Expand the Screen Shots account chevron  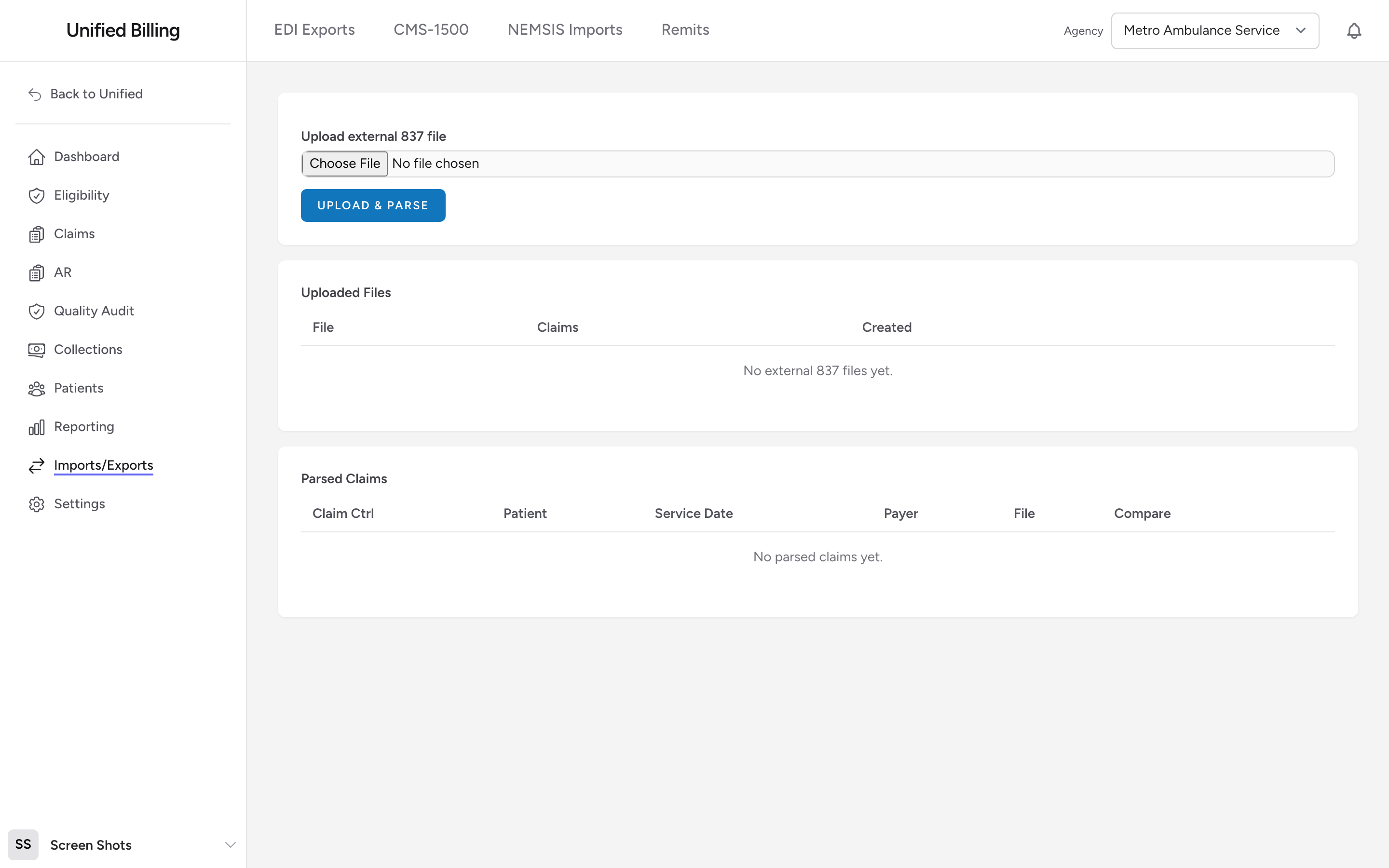point(230,844)
